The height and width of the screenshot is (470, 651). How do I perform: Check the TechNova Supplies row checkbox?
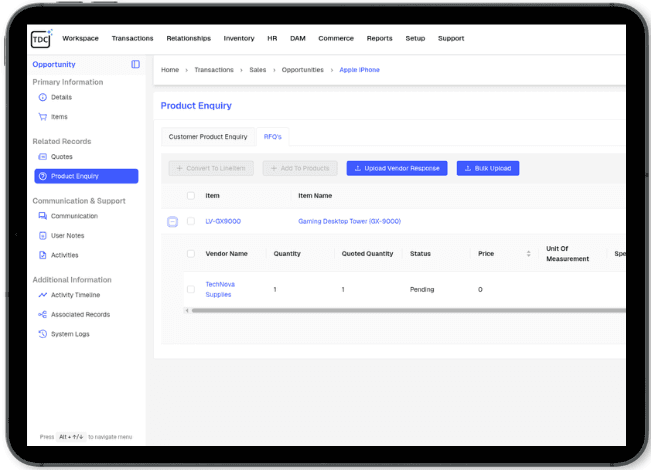pos(191,289)
